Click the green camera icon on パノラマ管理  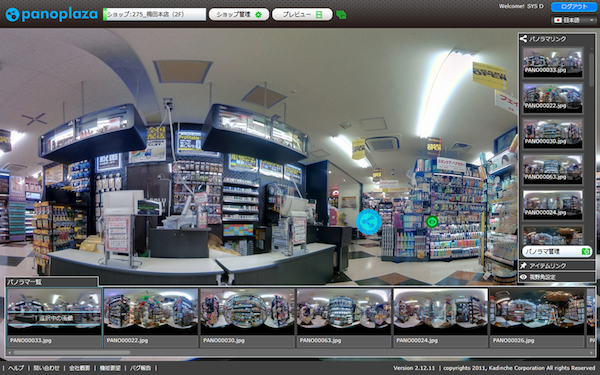585,251
